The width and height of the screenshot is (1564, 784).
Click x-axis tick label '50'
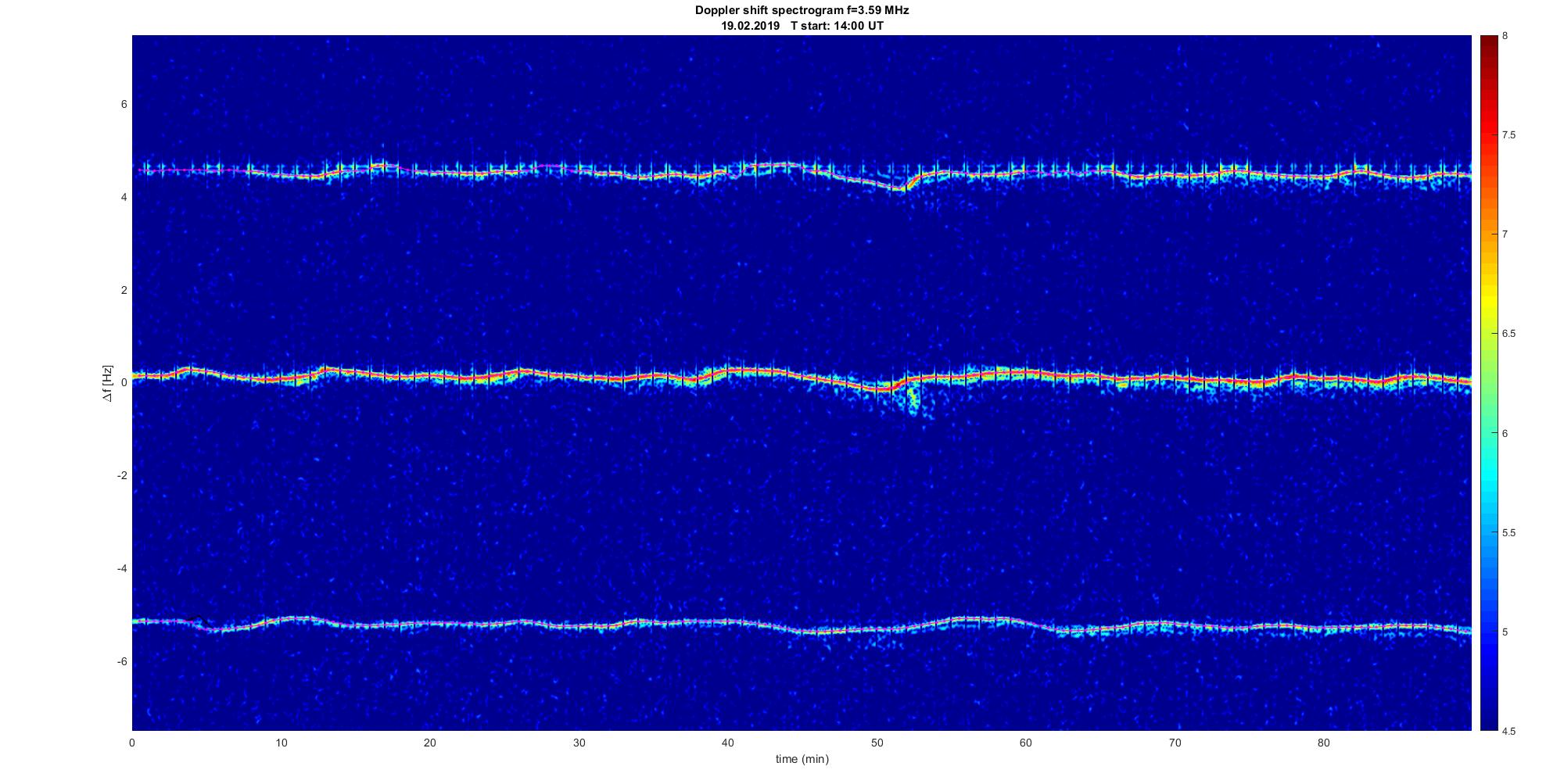(x=877, y=743)
